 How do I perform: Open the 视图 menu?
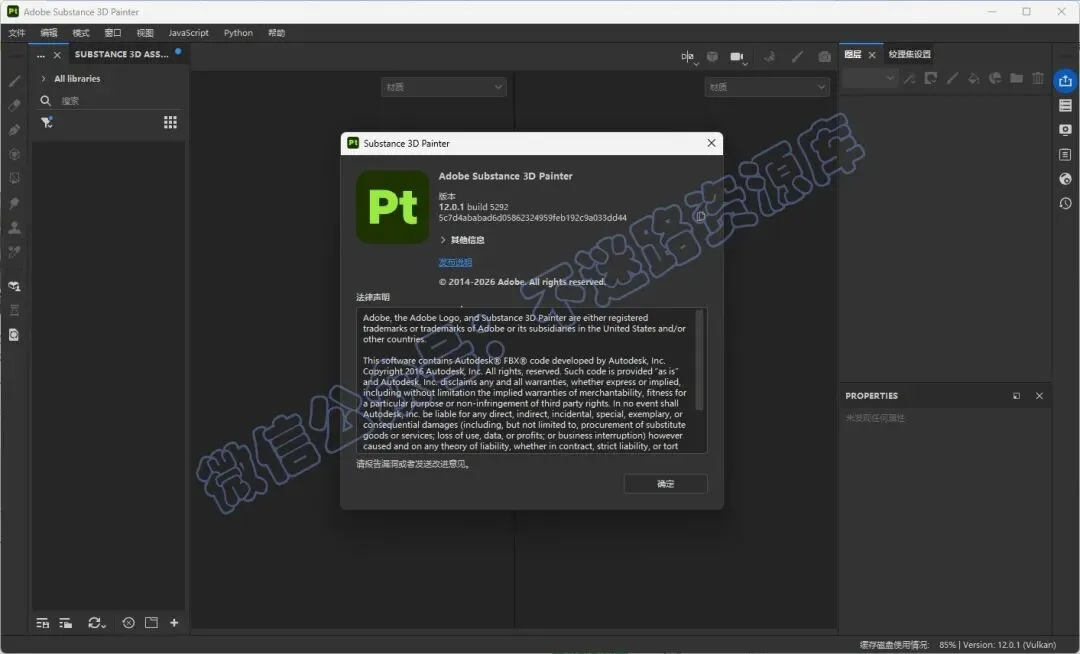[145, 33]
